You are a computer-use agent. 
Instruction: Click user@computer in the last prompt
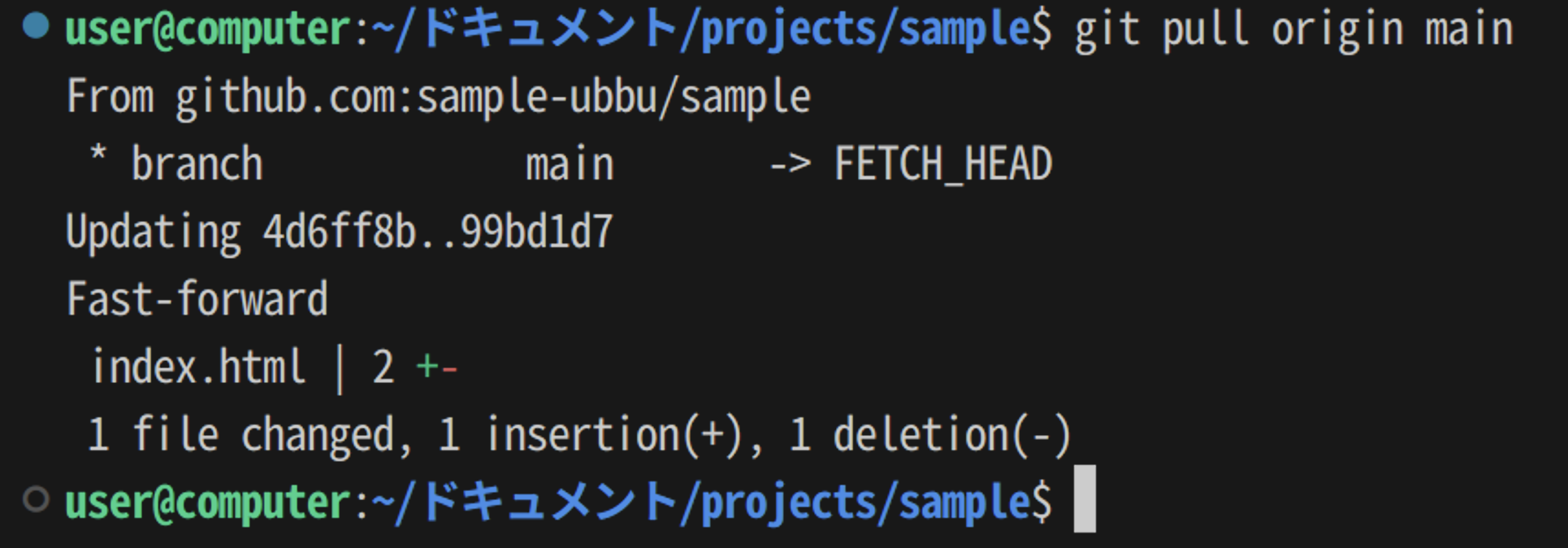pyautogui.click(x=208, y=502)
